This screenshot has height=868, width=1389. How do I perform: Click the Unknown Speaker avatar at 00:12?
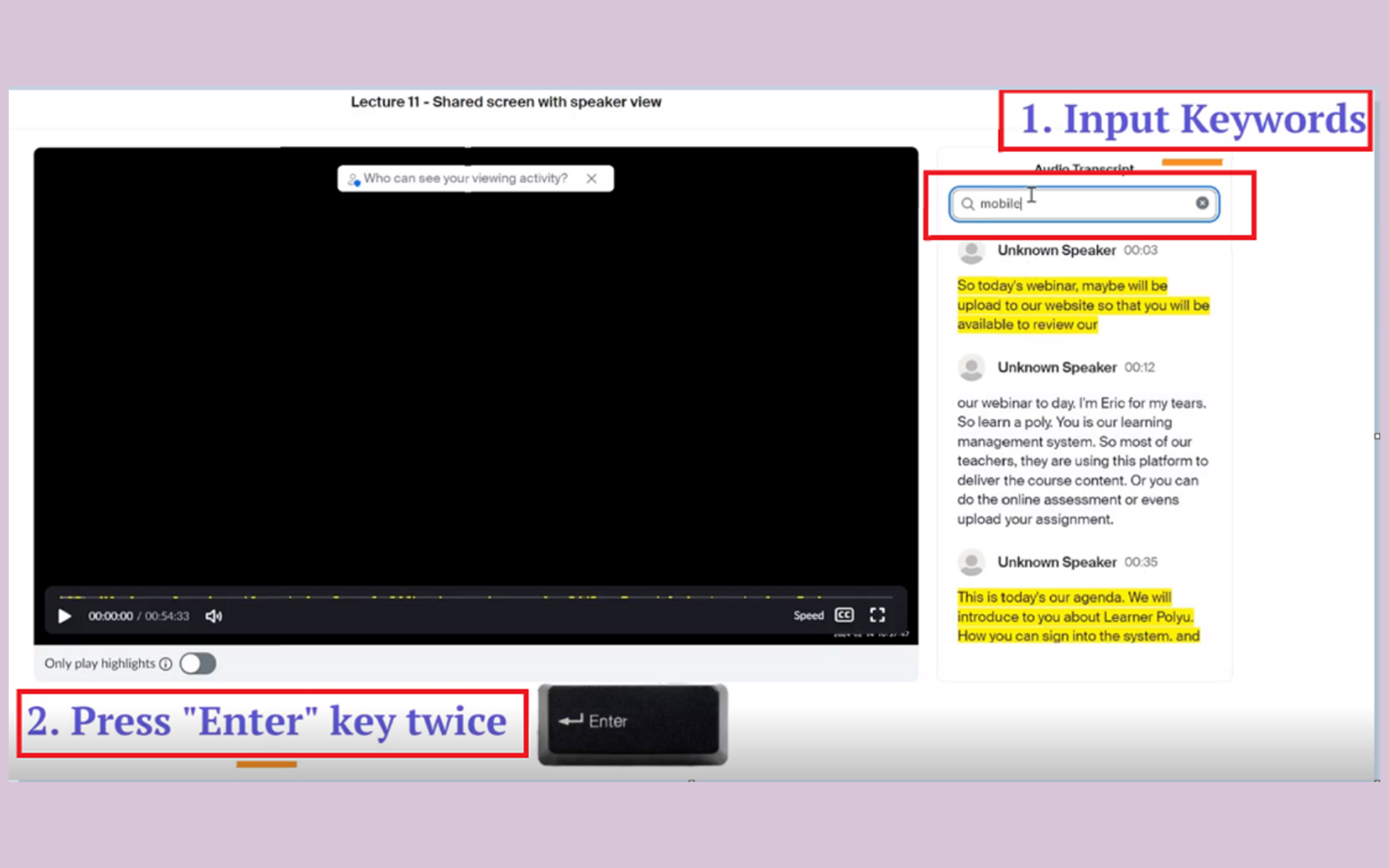(x=971, y=367)
